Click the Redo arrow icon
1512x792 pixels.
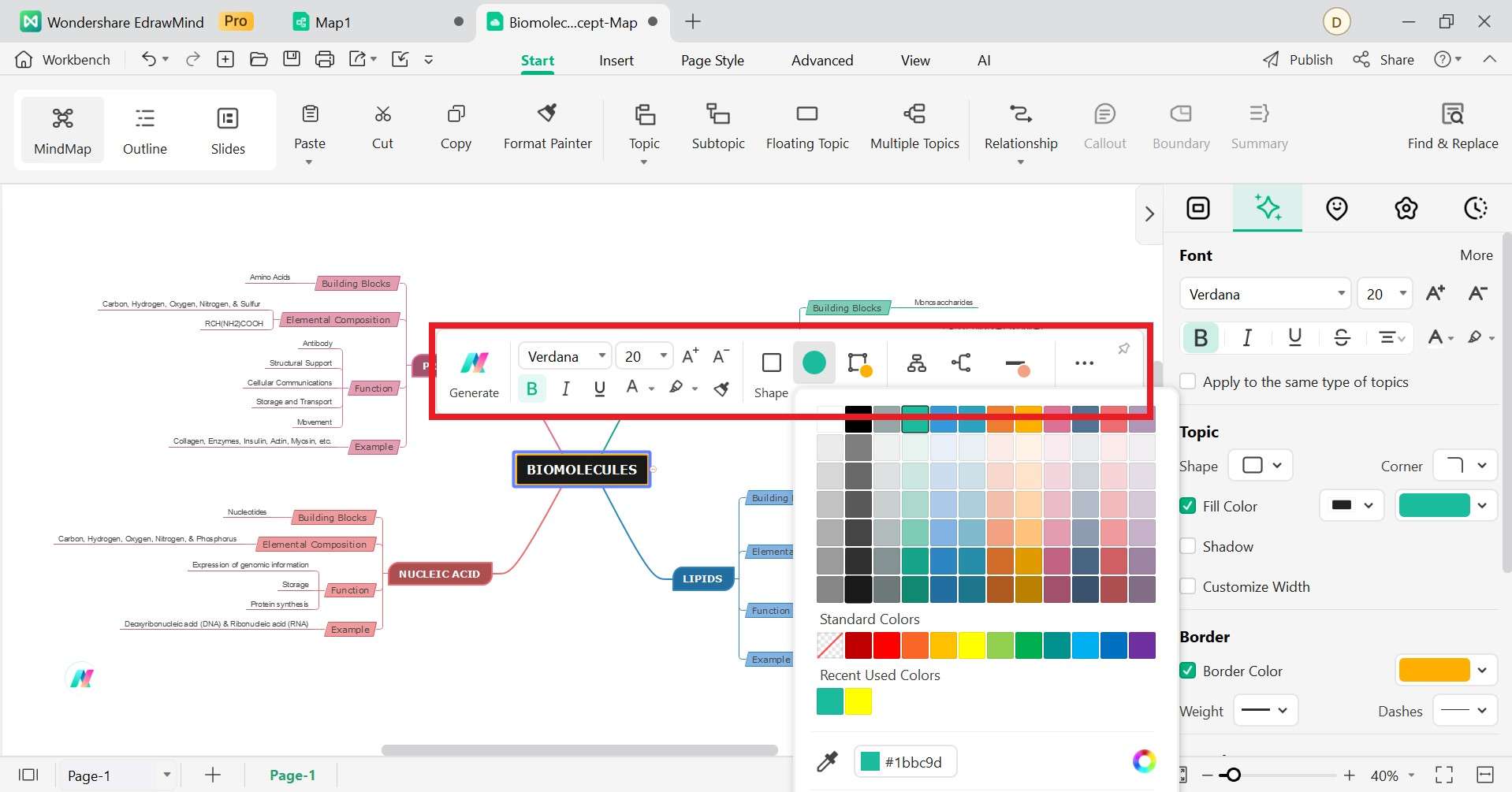192,59
